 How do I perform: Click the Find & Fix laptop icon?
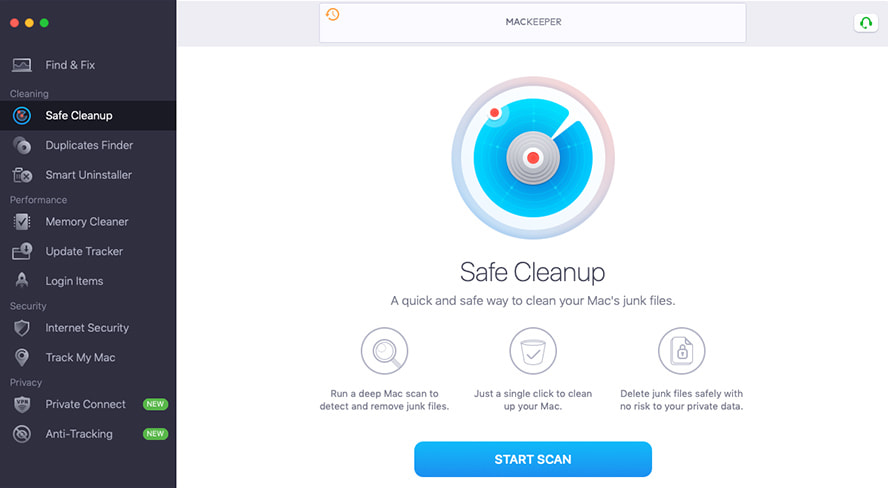pyautogui.click(x=22, y=65)
